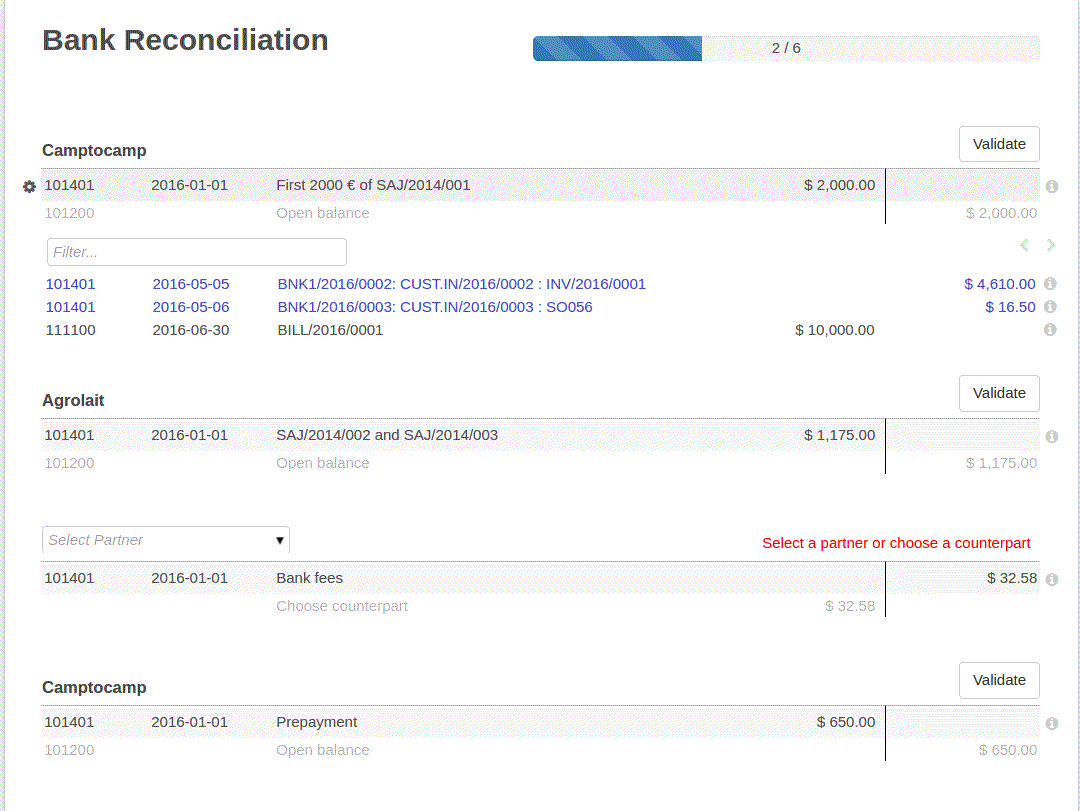The image size is (1080, 811).
Task: Go to next page of matching entries
Action: [1051, 245]
